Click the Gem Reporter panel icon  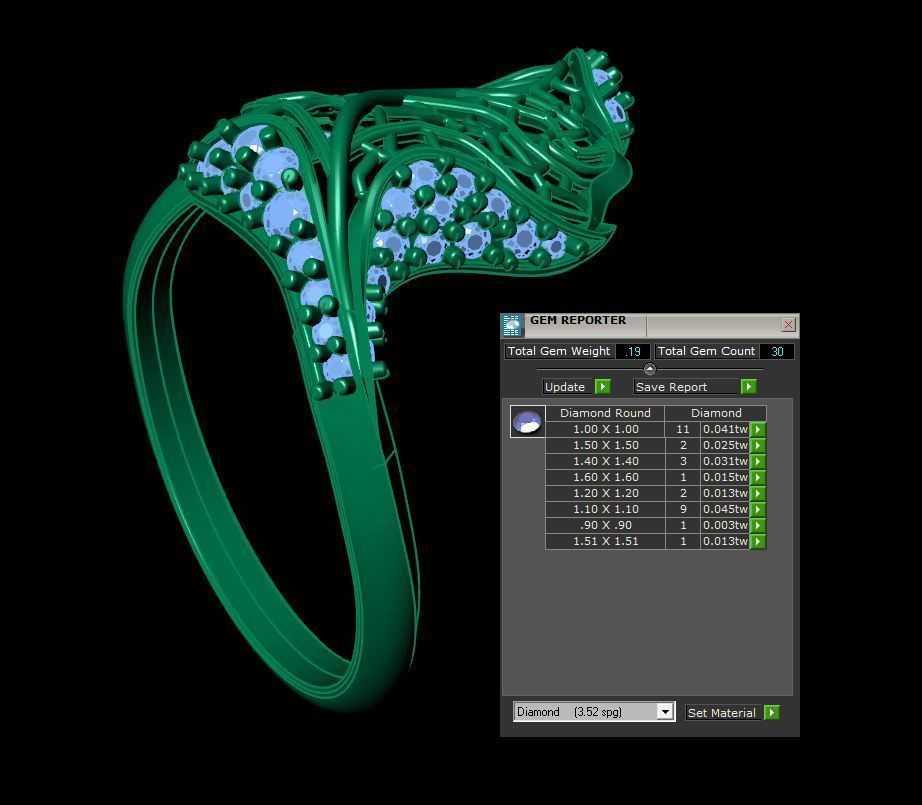coord(512,325)
